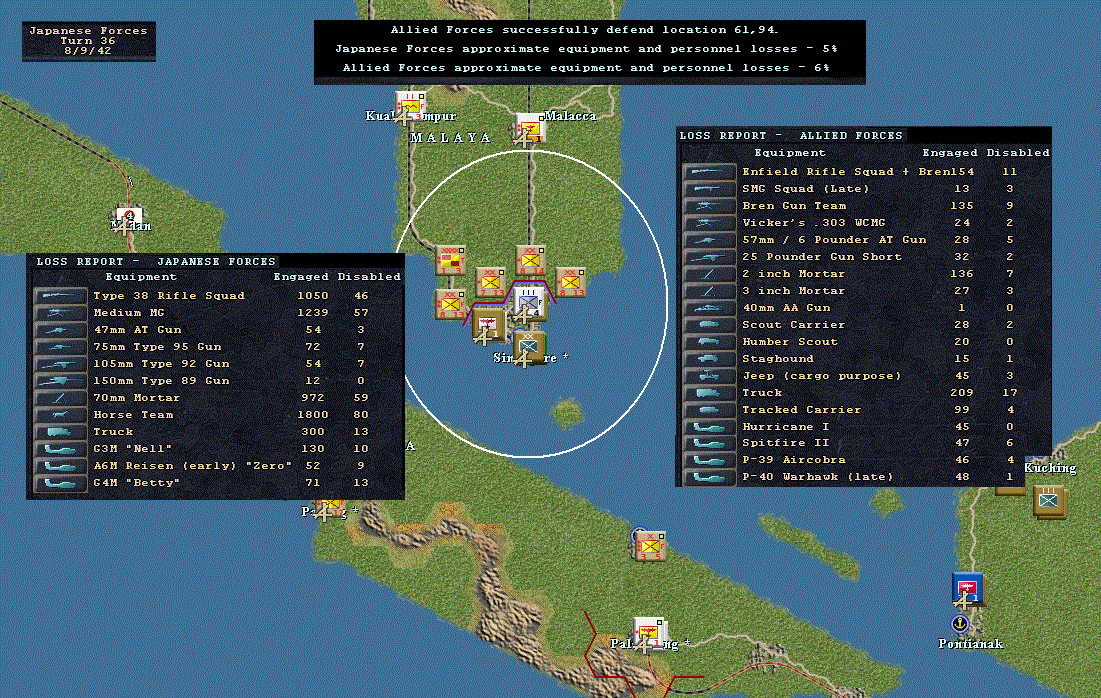Select the Japanese counter with multicolored symbol near Singapore
1101x698 pixels.
[x=451, y=260]
